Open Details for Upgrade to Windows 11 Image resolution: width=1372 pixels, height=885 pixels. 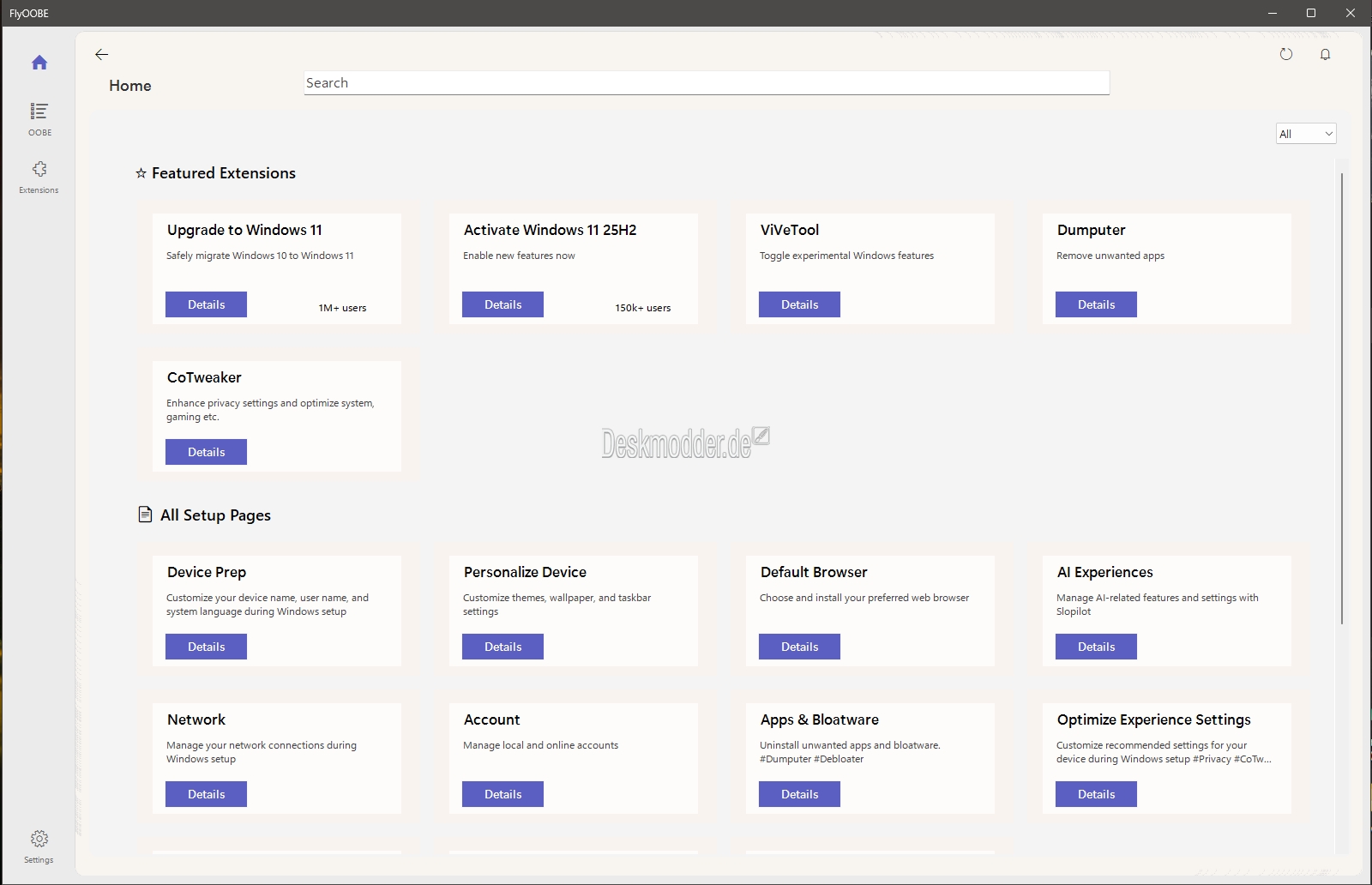206,304
